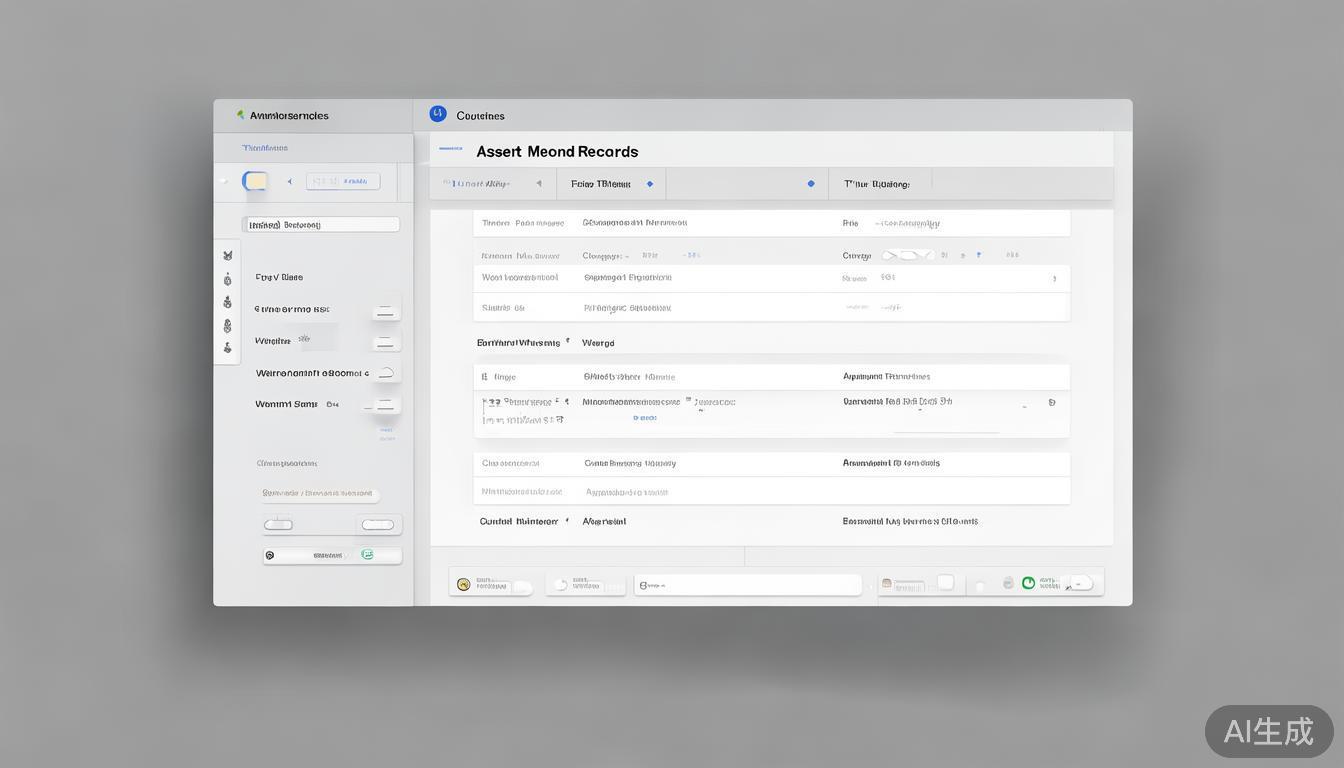The image size is (1344, 768).
Task: Expand the 'Bonwaral Whrsmis' section
Action: (567, 342)
